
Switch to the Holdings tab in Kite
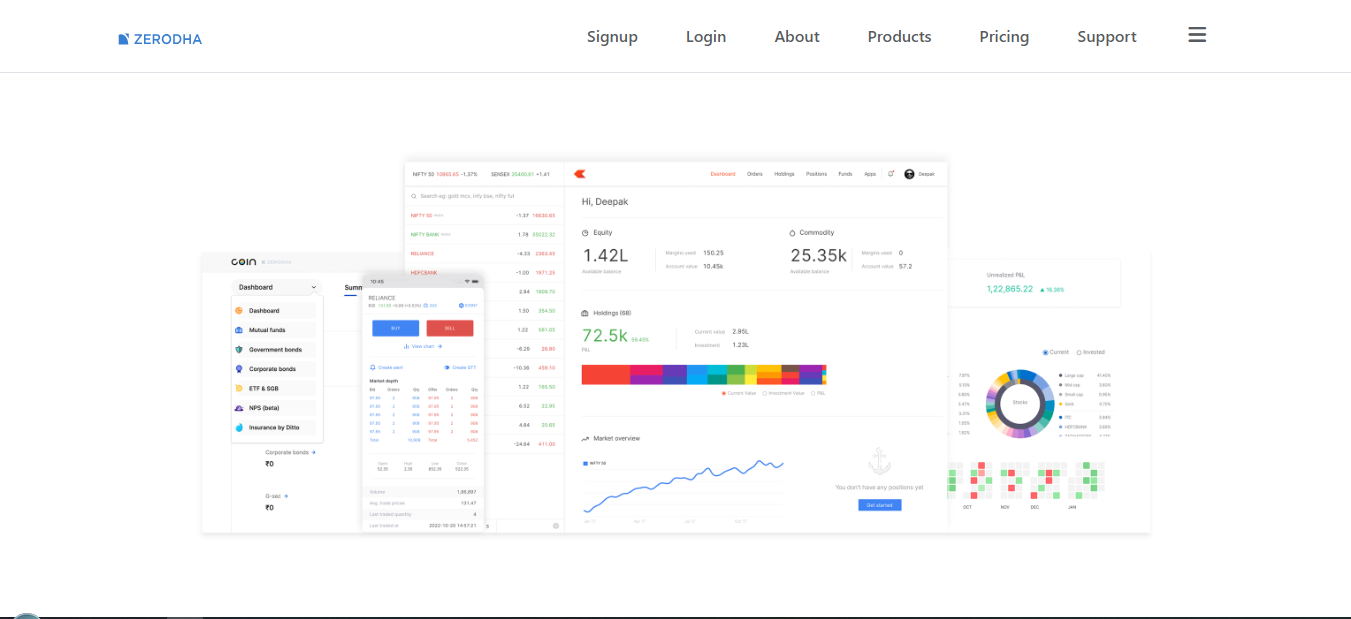click(x=784, y=174)
